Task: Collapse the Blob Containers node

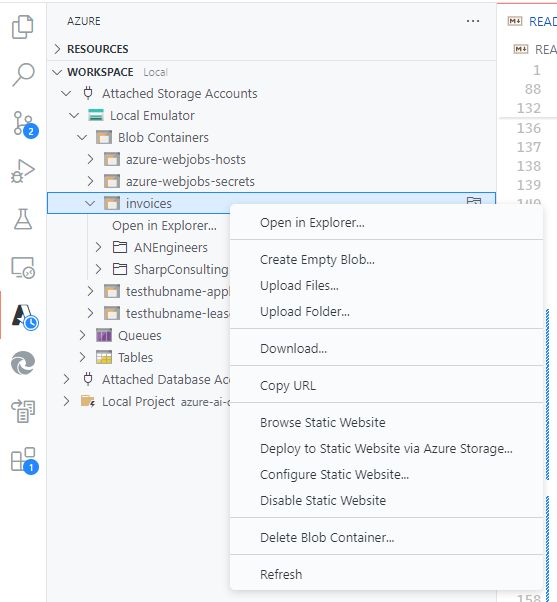Action: (x=82, y=137)
